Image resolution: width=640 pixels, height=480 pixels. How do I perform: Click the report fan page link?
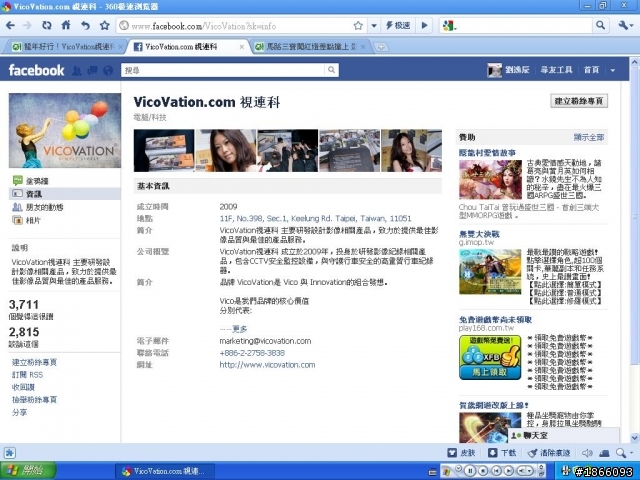[34, 400]
